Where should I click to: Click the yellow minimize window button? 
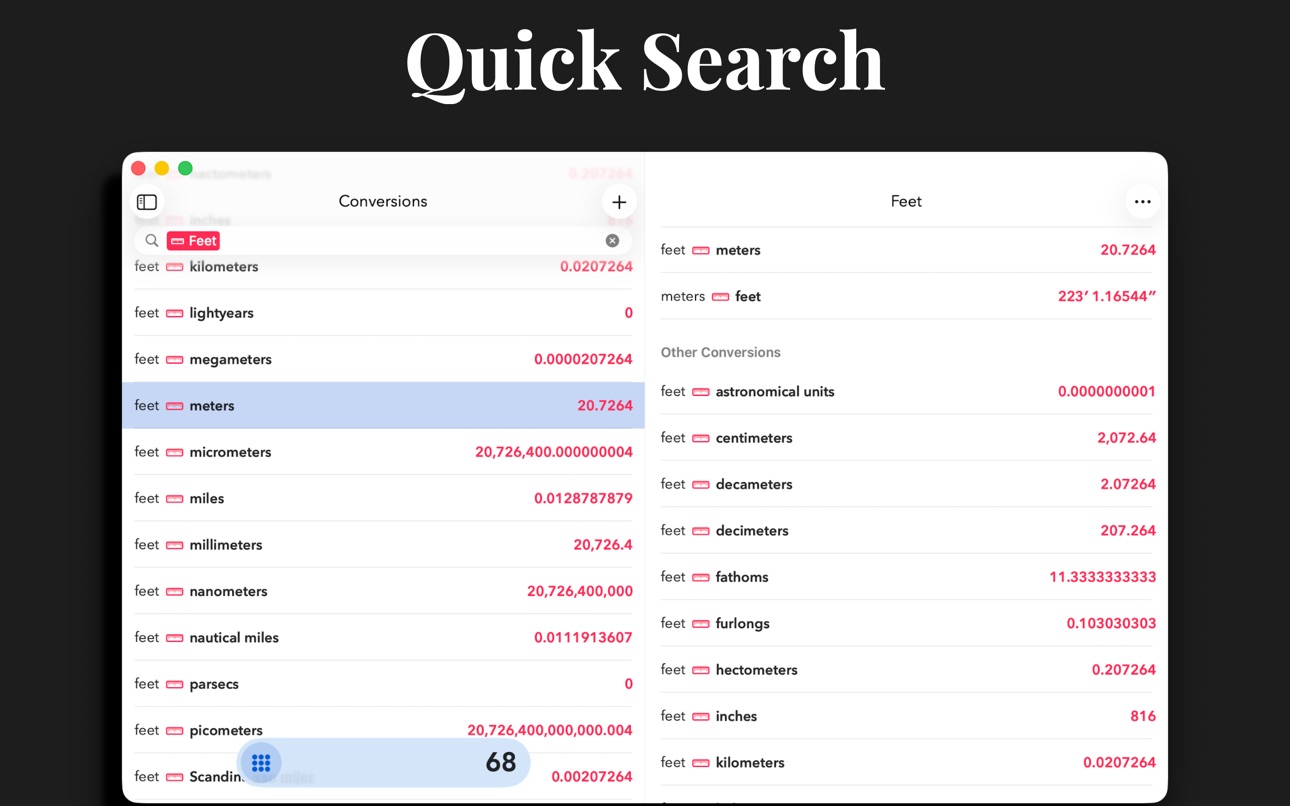[x=162, y=168]
